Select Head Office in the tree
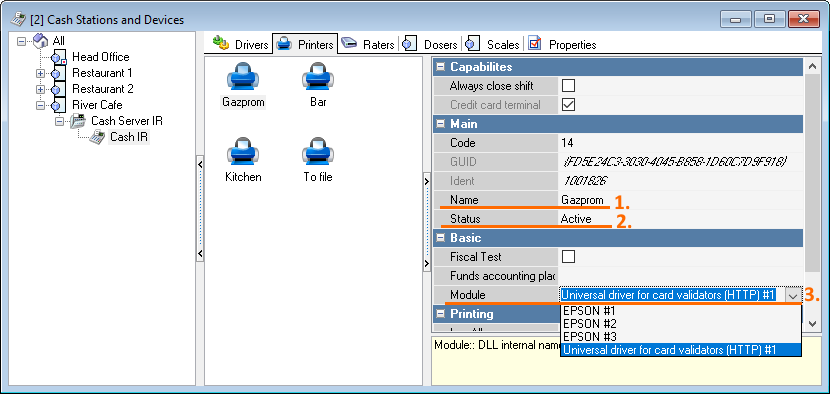This screenshot has height=394, width=830. pos(101,57)
